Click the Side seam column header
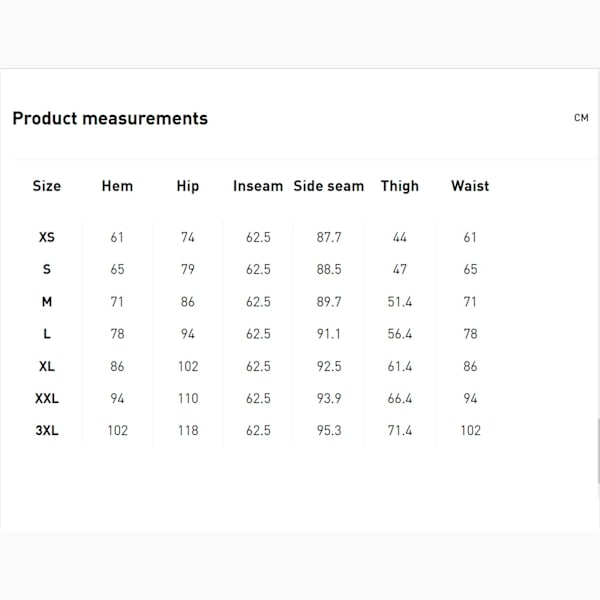 pos(329,186)
